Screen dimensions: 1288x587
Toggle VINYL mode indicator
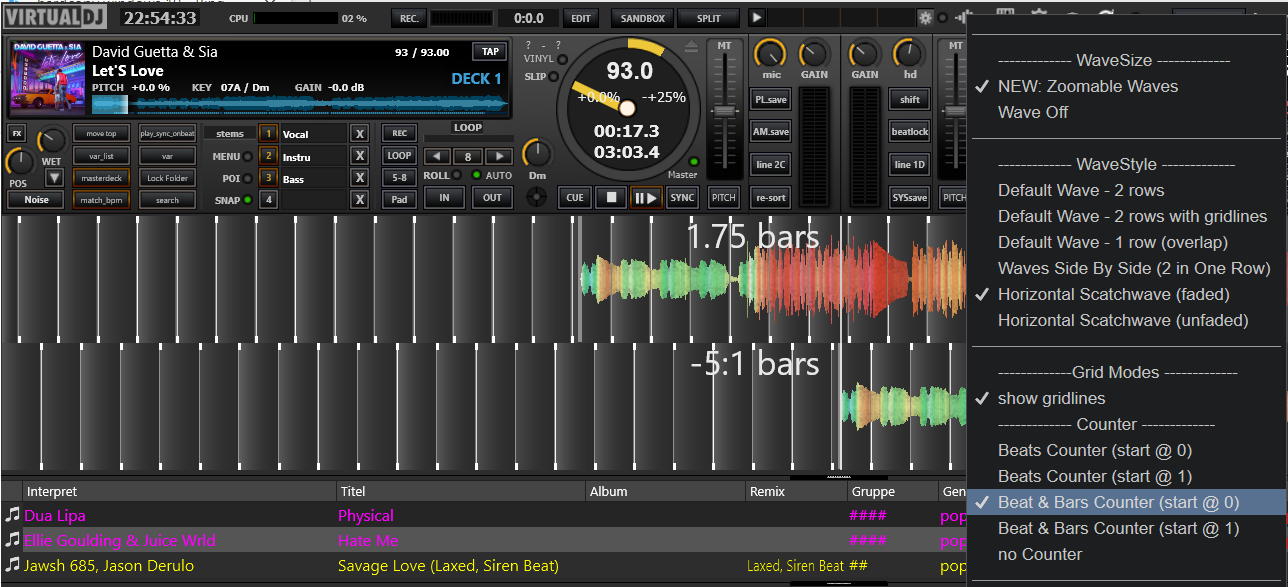563,59
